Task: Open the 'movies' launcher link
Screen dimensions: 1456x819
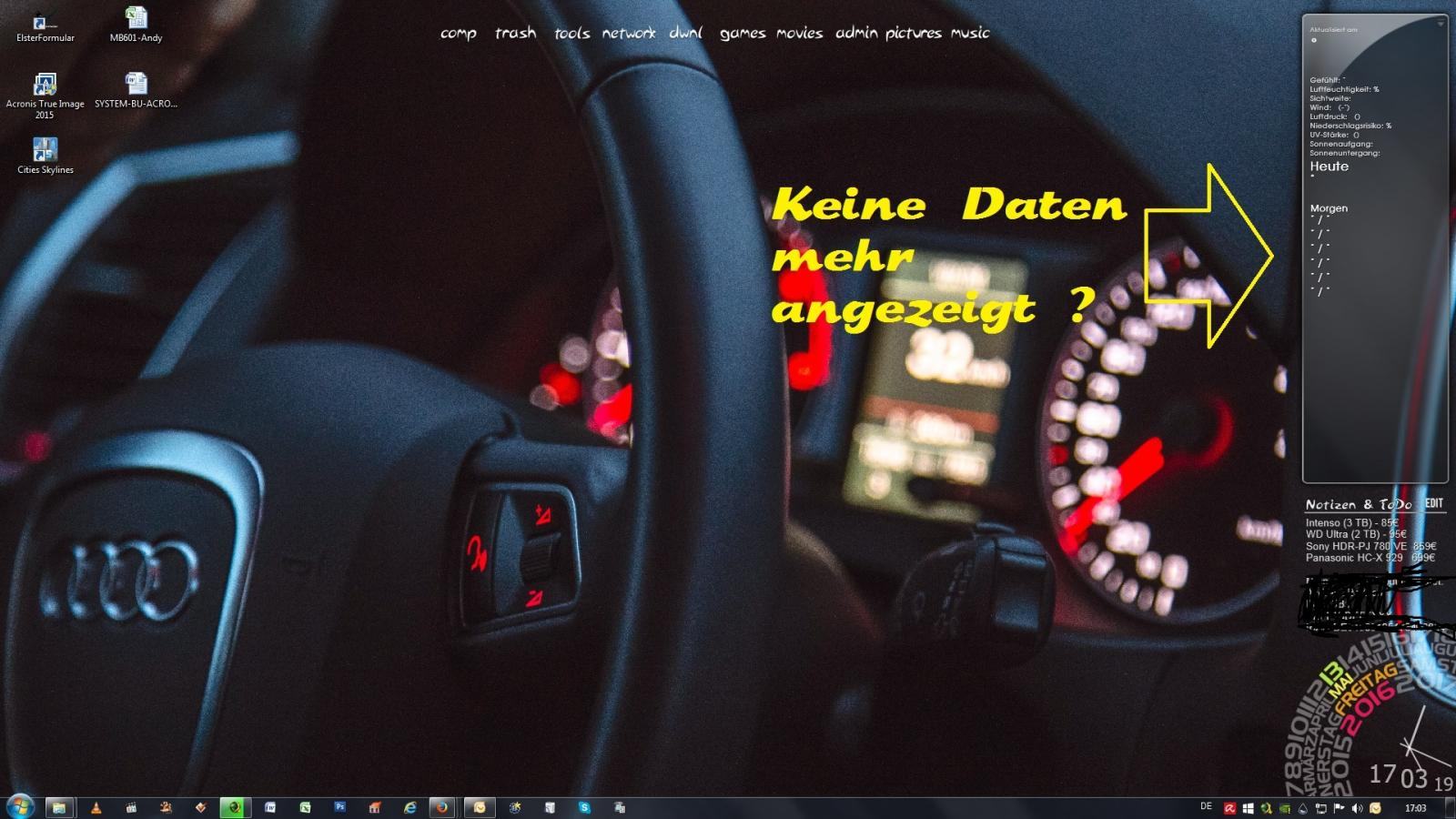Action: [x=799, y=33]
